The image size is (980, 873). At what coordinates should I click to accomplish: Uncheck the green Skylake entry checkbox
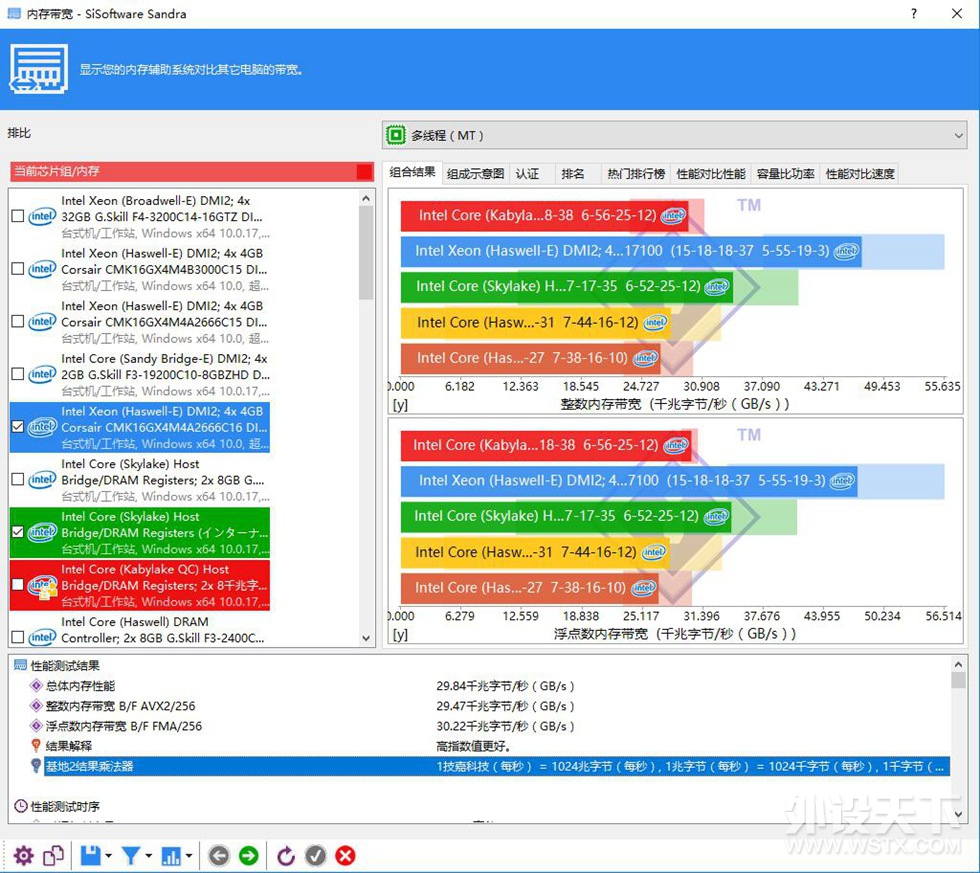coord(18,532)
